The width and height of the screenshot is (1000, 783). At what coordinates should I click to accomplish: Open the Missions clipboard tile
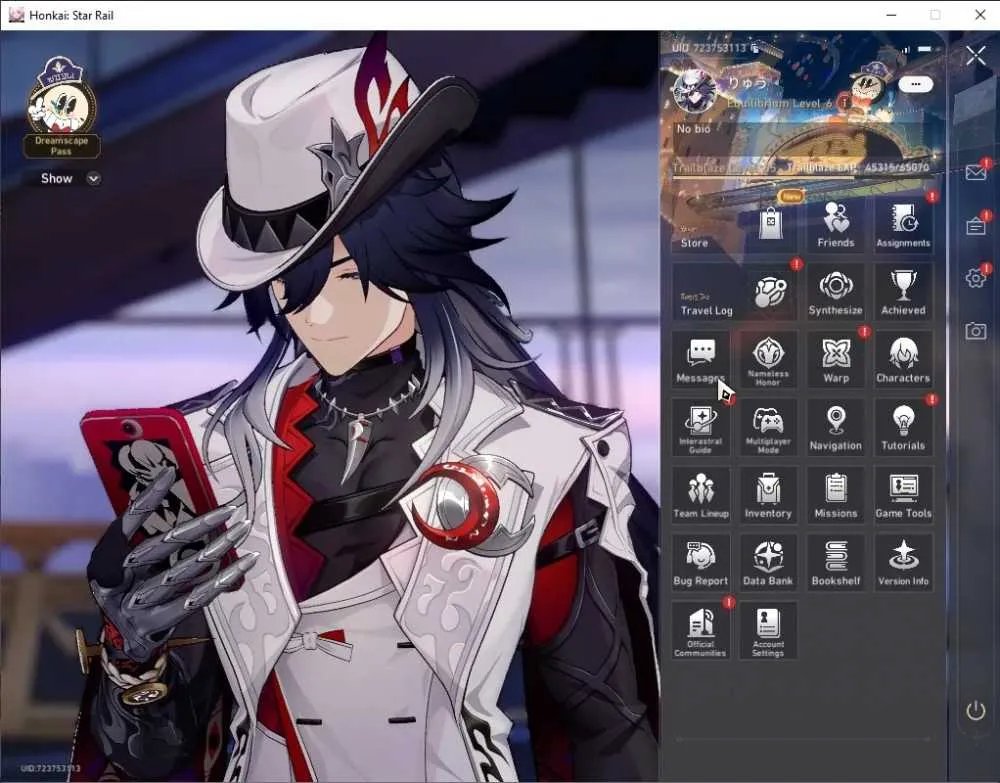click(835, 495)
